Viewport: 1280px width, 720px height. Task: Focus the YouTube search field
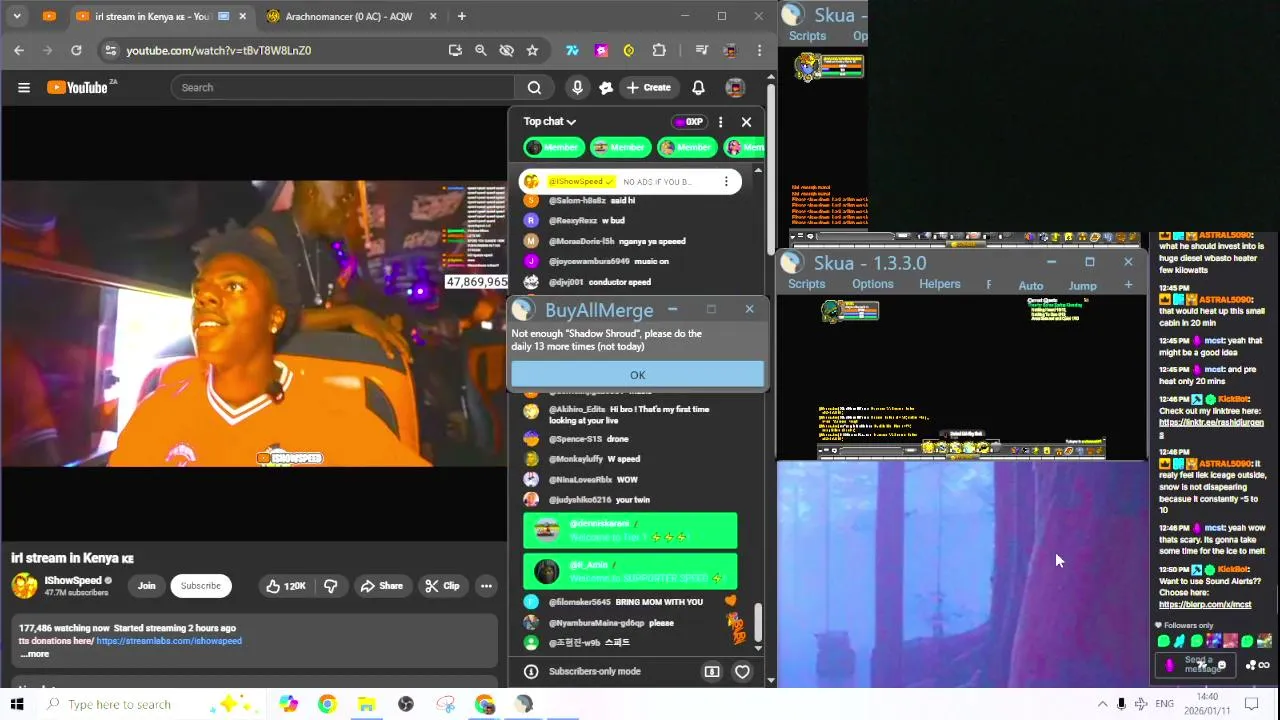343,87
